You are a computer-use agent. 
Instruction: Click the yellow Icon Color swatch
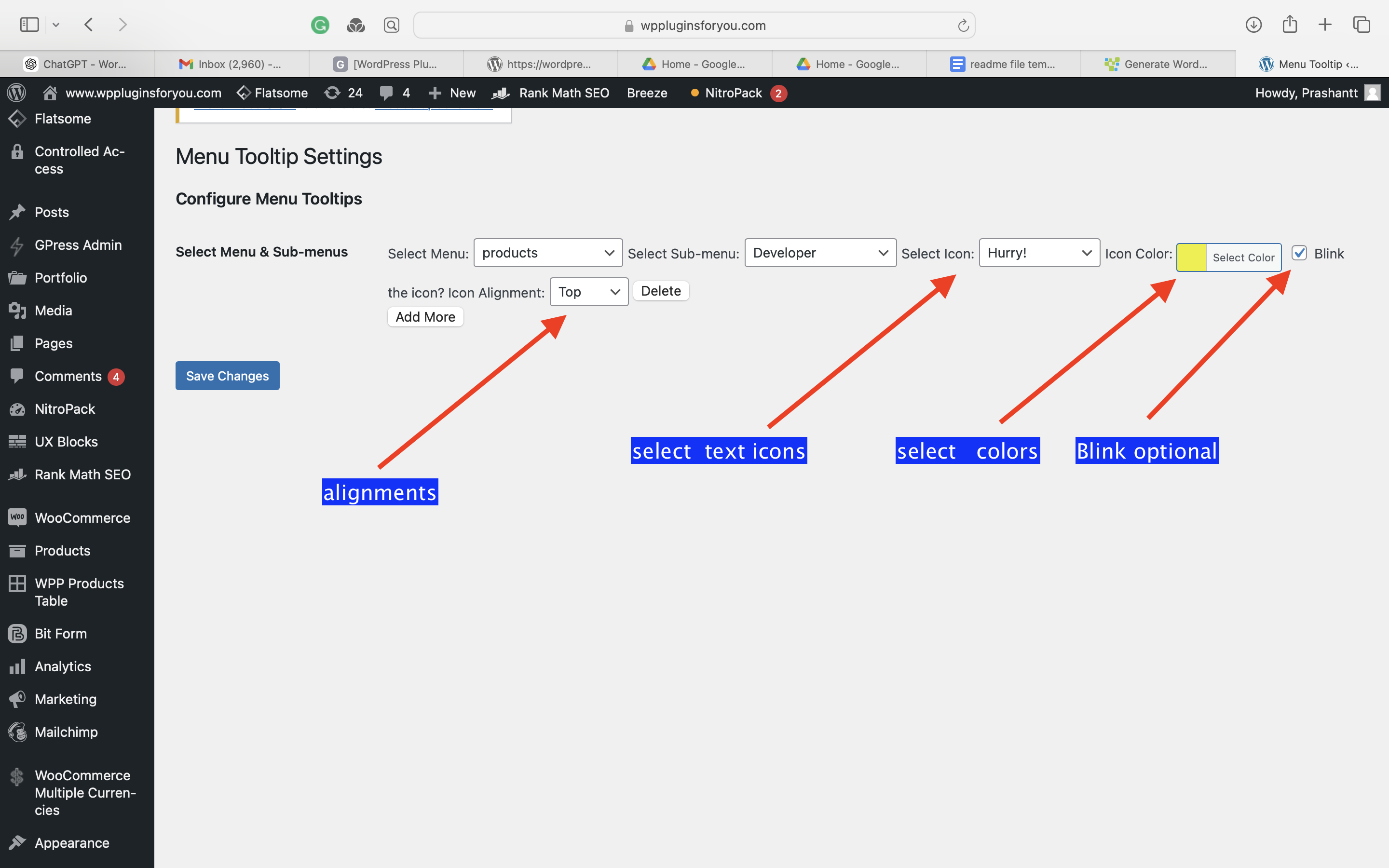point(1192,257)
